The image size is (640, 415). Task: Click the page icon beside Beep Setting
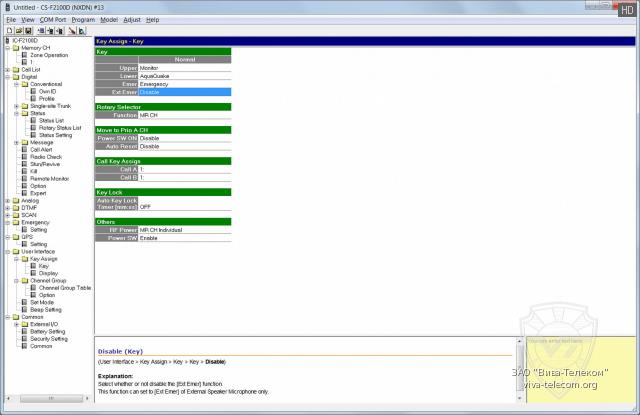coord(24,310)
